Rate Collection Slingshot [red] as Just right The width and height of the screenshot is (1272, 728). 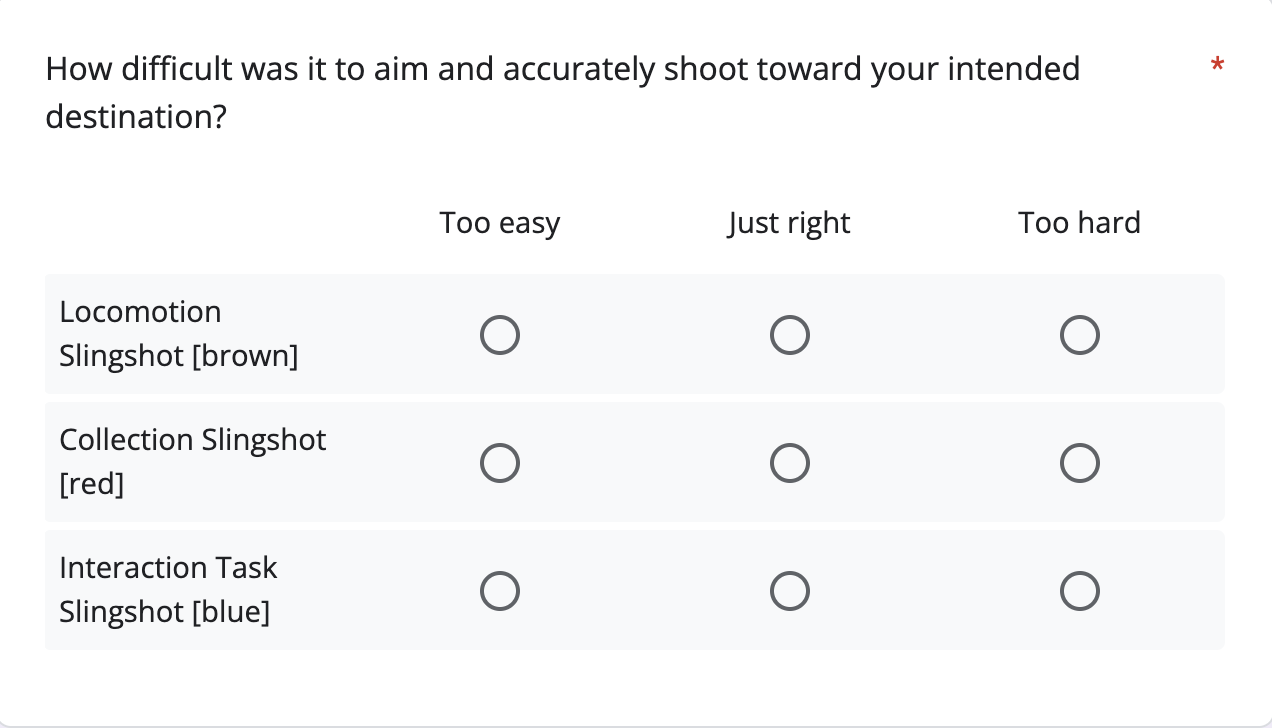click(790, 462)
